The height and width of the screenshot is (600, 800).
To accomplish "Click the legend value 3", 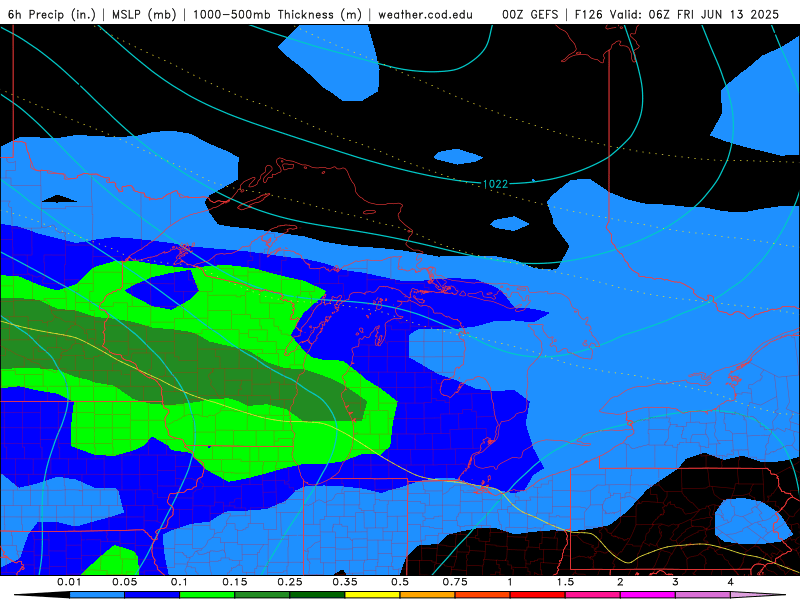I will 676,582.
